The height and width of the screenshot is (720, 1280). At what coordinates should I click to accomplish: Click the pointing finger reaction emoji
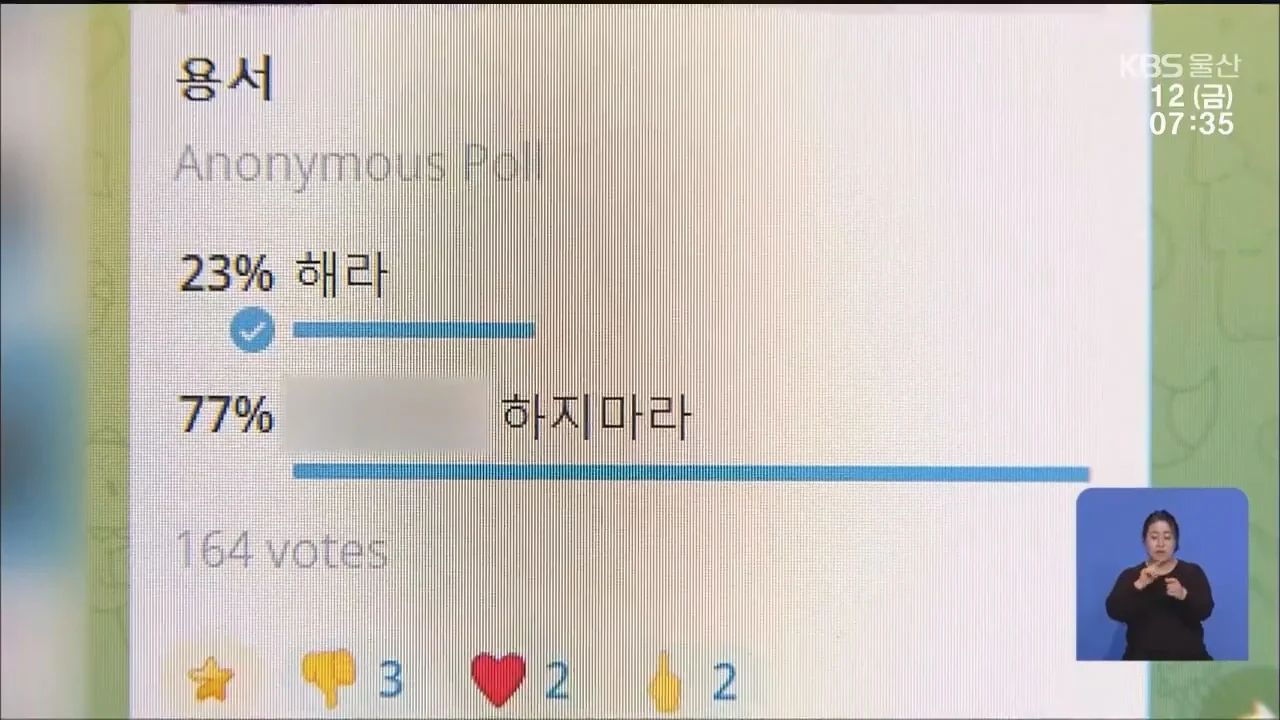(666, 680)
